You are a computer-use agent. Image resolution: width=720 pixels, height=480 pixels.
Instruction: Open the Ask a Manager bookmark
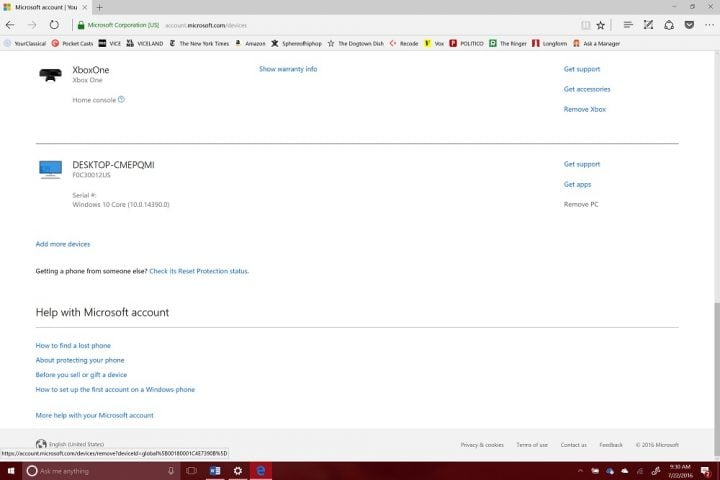[597, 44]
